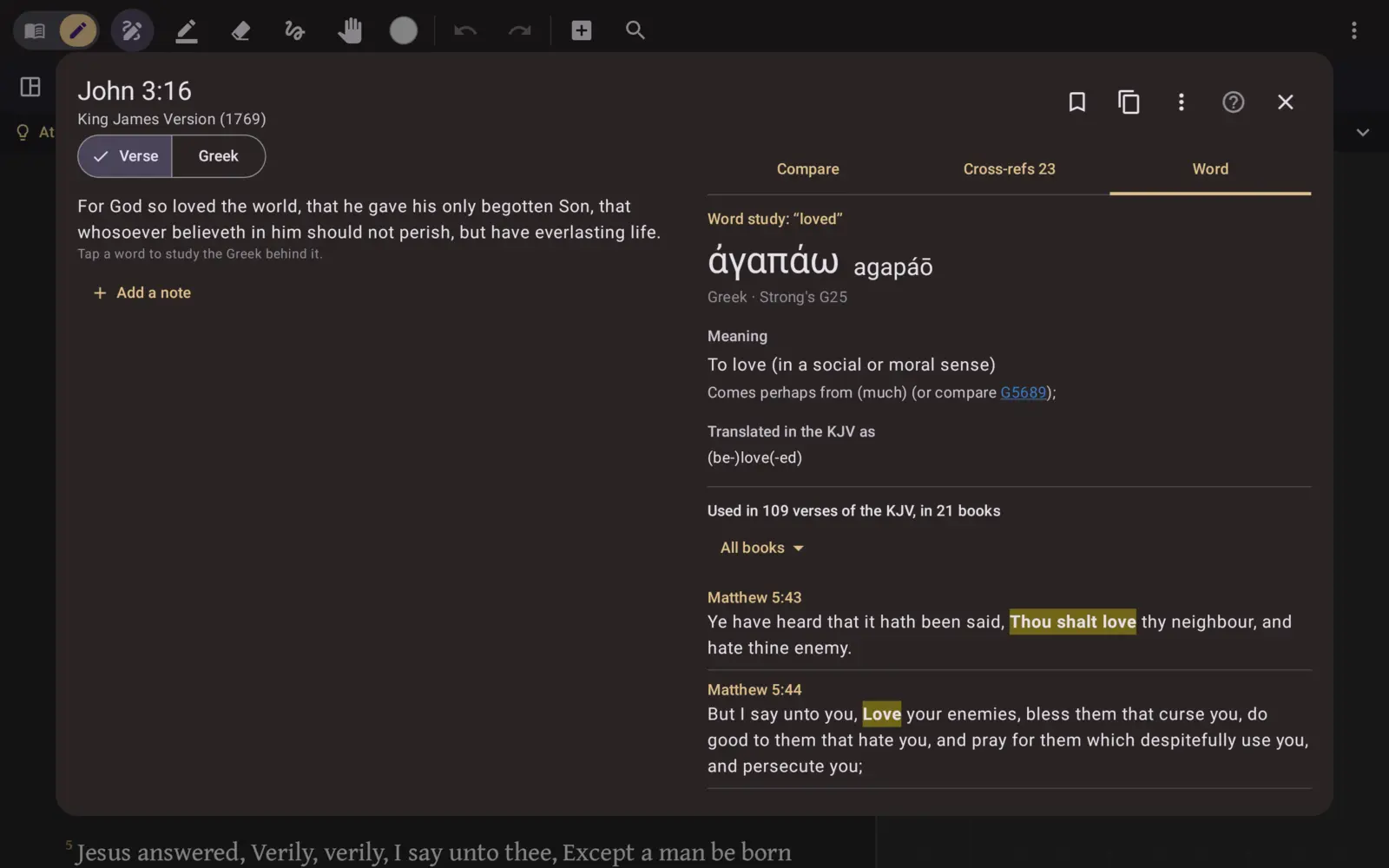Open the Compare tab
The width and height of the screenshot is (1389, 868).
click(x=807, y=169)
